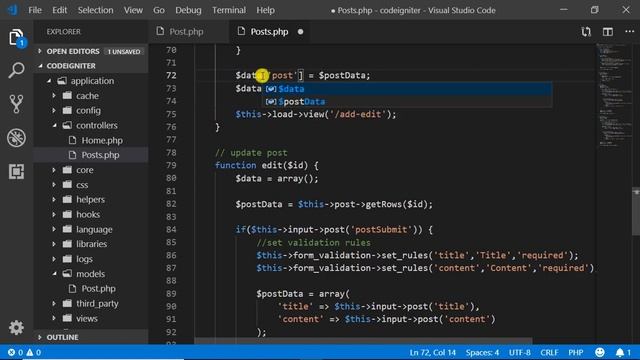Open the Search view in activity bar
Viewport: 640px width, 360px height.
pos(16,71)
